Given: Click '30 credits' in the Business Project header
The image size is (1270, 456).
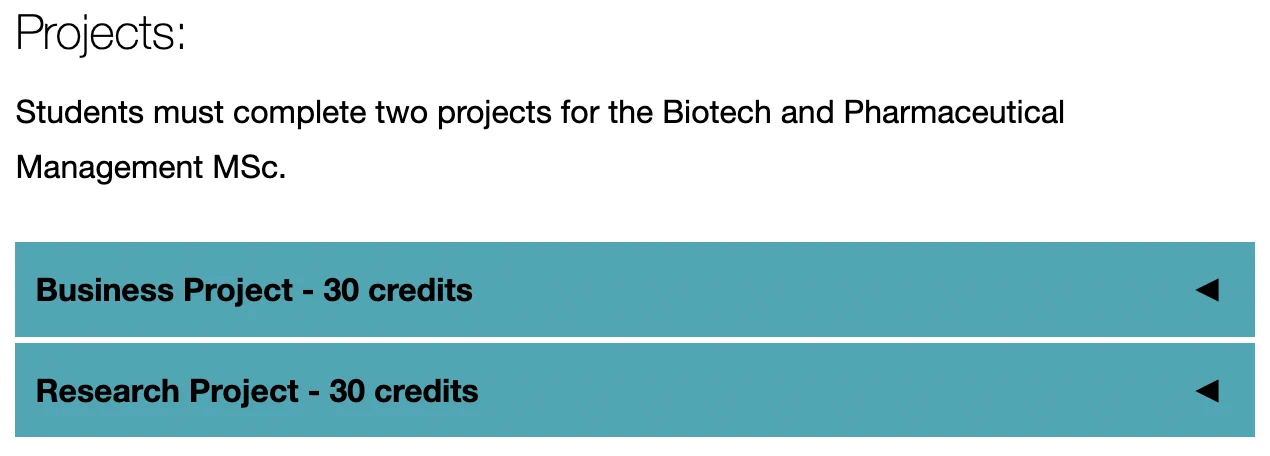Looking at the screenshot, I should [398, 290].
